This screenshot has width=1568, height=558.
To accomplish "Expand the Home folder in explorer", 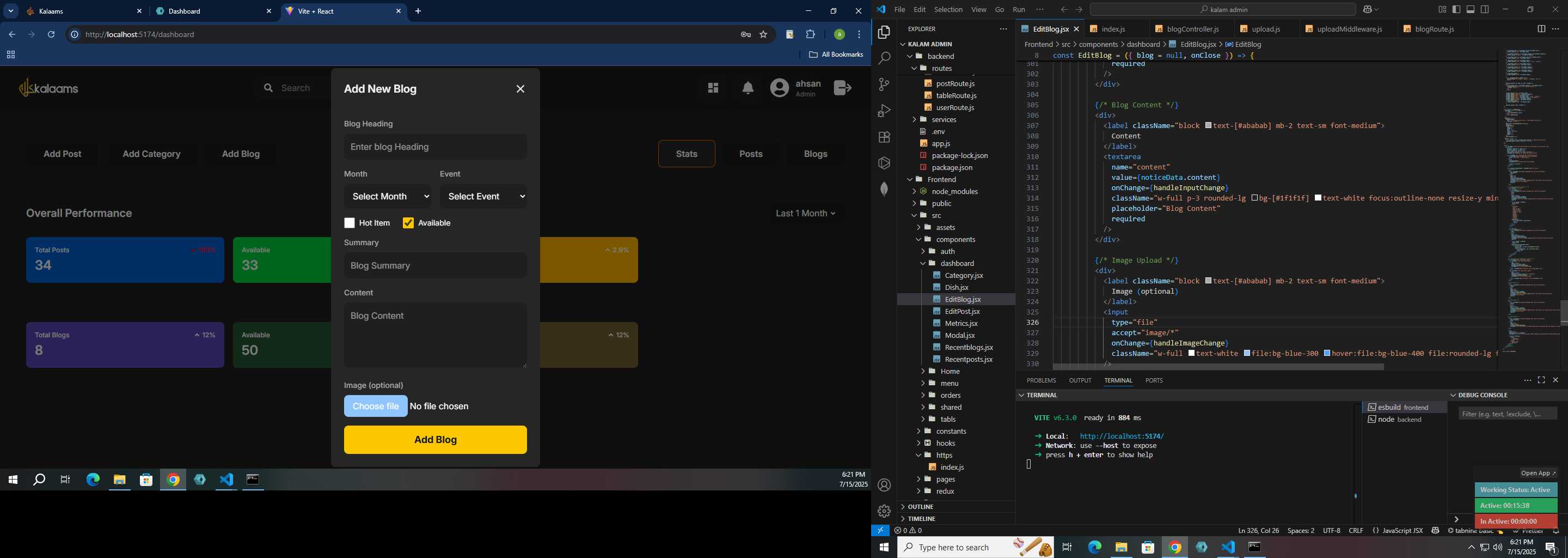I will tap(950, 371).
